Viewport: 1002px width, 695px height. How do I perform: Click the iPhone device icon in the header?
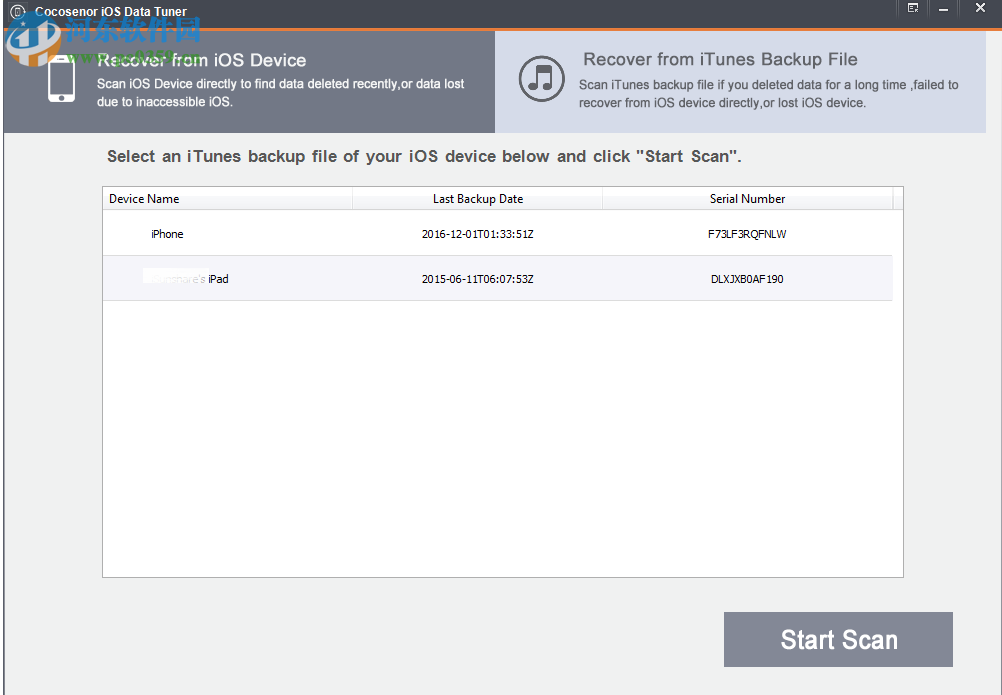(x=61, y=79)
